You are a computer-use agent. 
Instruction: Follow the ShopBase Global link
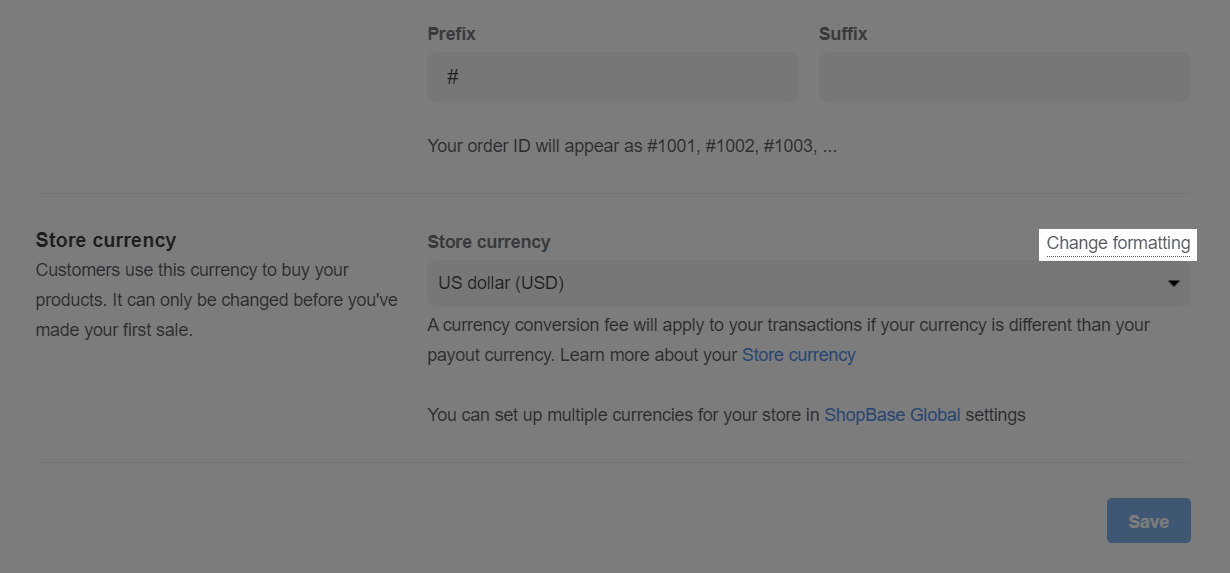(892, 415)
